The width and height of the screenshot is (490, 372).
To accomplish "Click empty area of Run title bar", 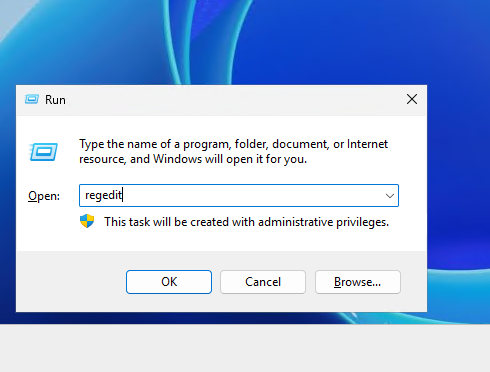I will [233, 100].
